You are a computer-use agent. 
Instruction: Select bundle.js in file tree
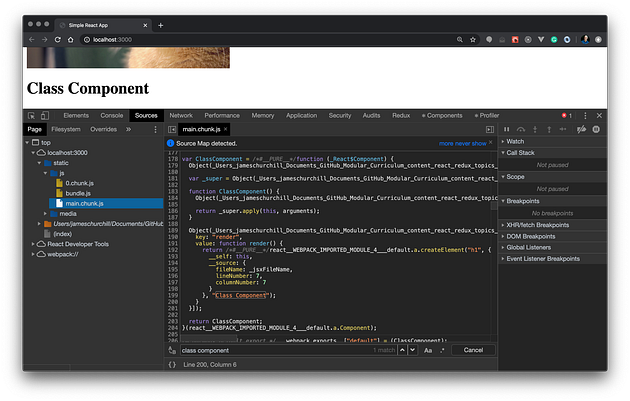click(77, 193)
